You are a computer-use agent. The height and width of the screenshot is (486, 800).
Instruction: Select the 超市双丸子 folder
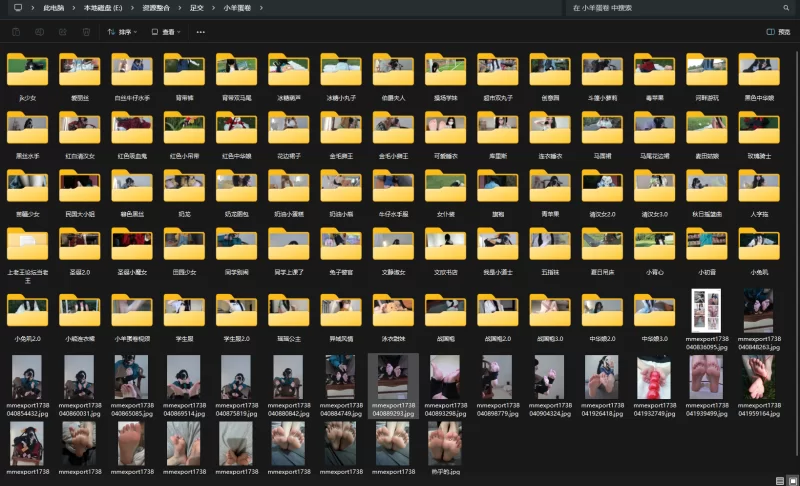coord(497,76)
